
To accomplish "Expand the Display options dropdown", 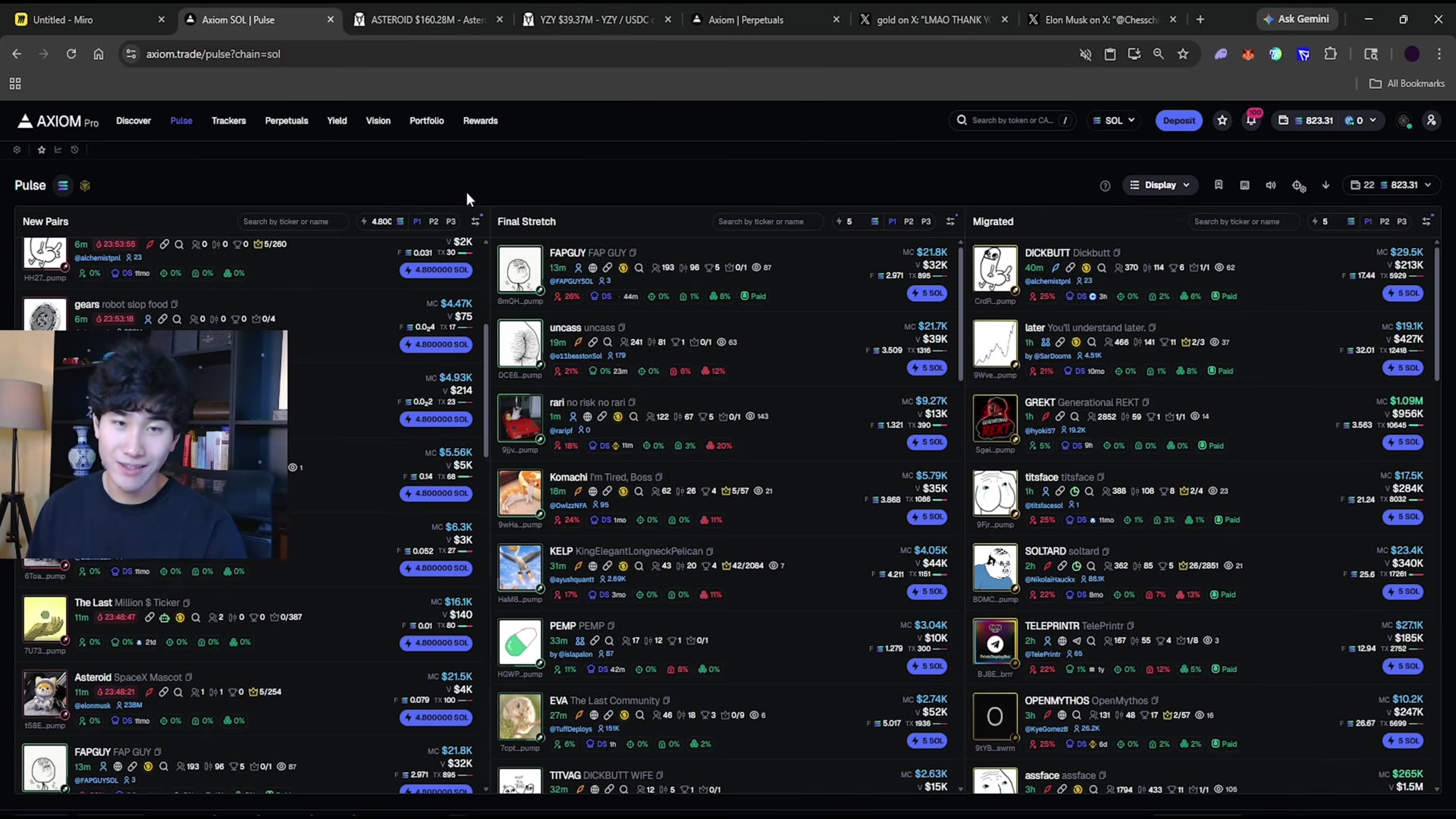I will [1159, 185].
